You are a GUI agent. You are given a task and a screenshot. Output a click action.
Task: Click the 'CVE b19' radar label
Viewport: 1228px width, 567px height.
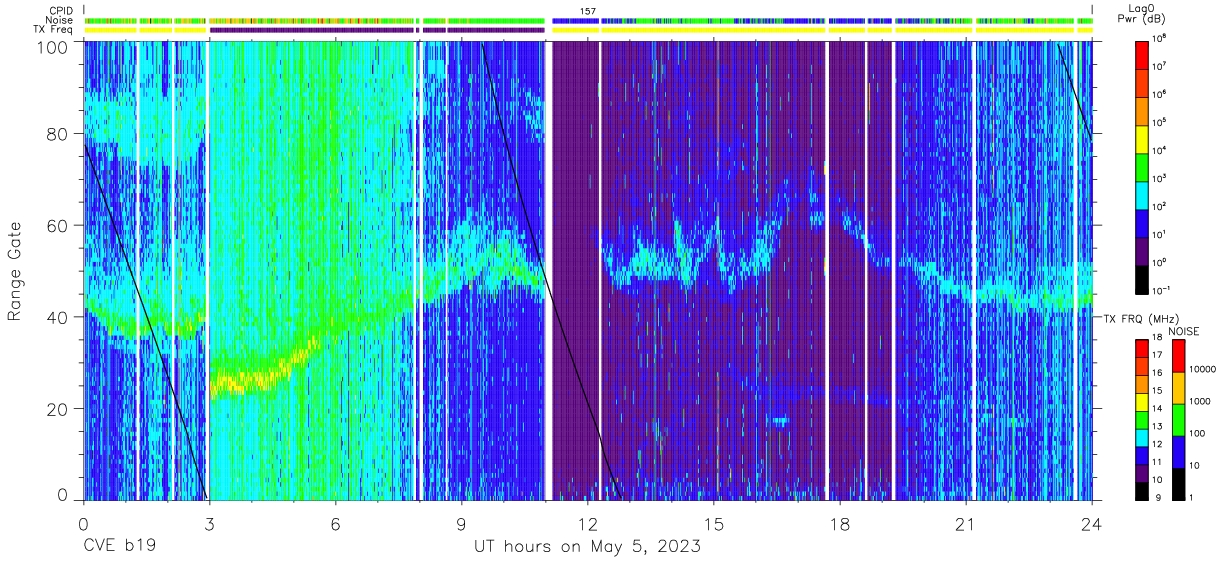tap(122, 547)
